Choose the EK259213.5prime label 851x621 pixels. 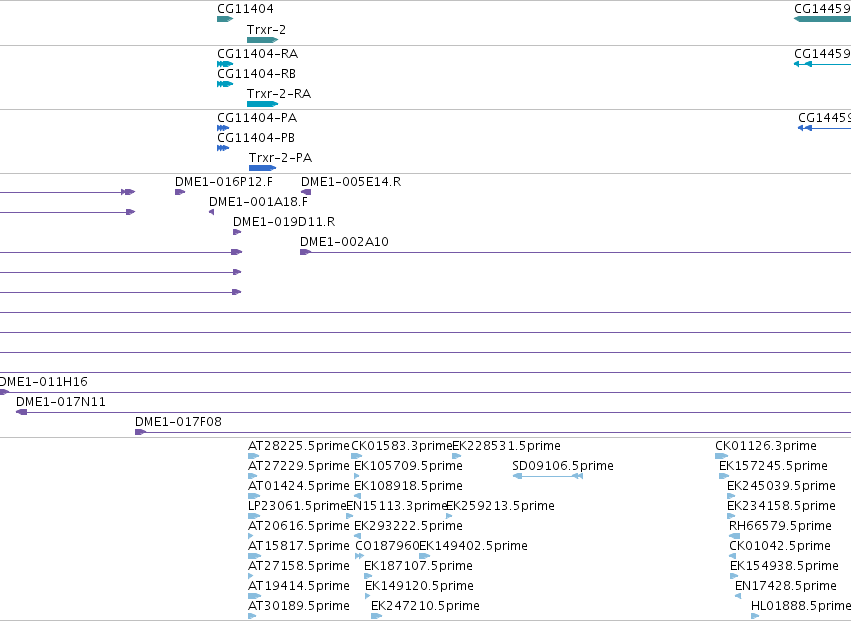[500, 506]
